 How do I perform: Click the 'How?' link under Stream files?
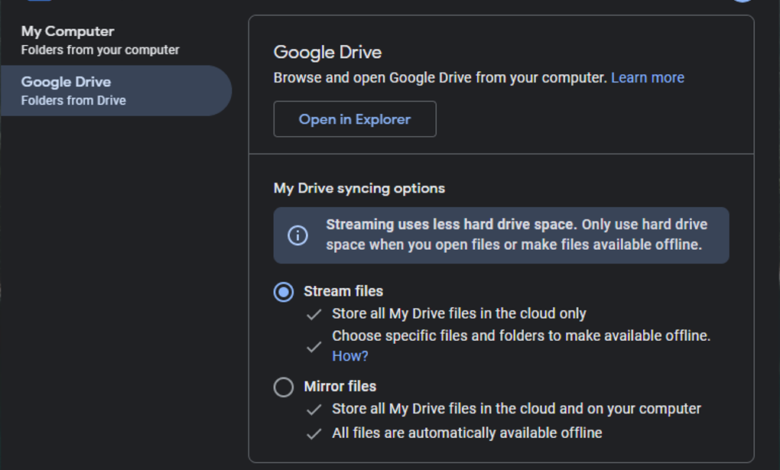click(350, 356)
